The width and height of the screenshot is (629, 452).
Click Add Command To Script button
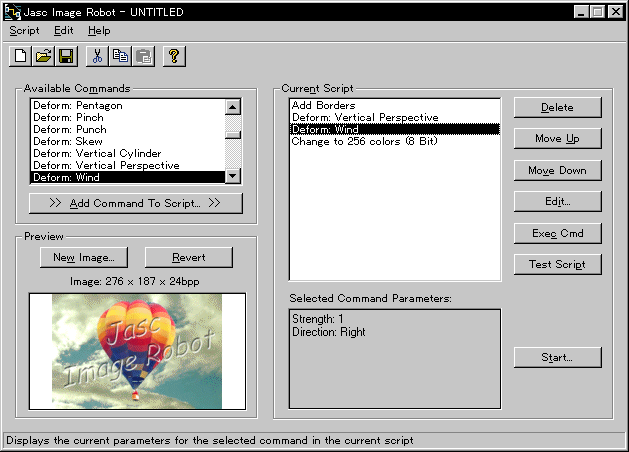(x=136, y=203)
